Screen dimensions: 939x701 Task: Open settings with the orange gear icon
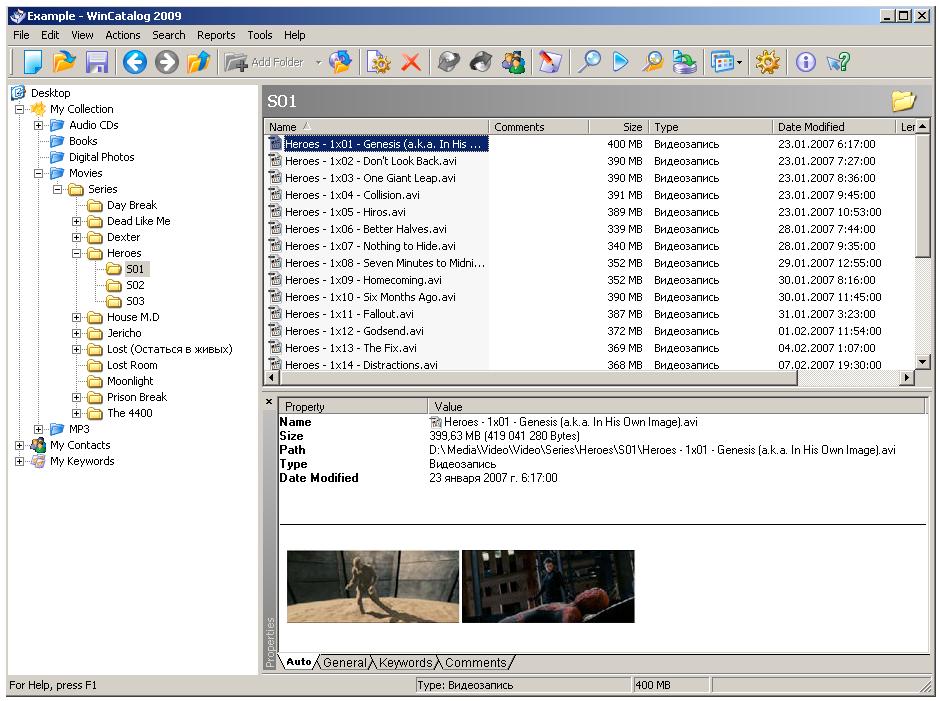click(767, 62)
